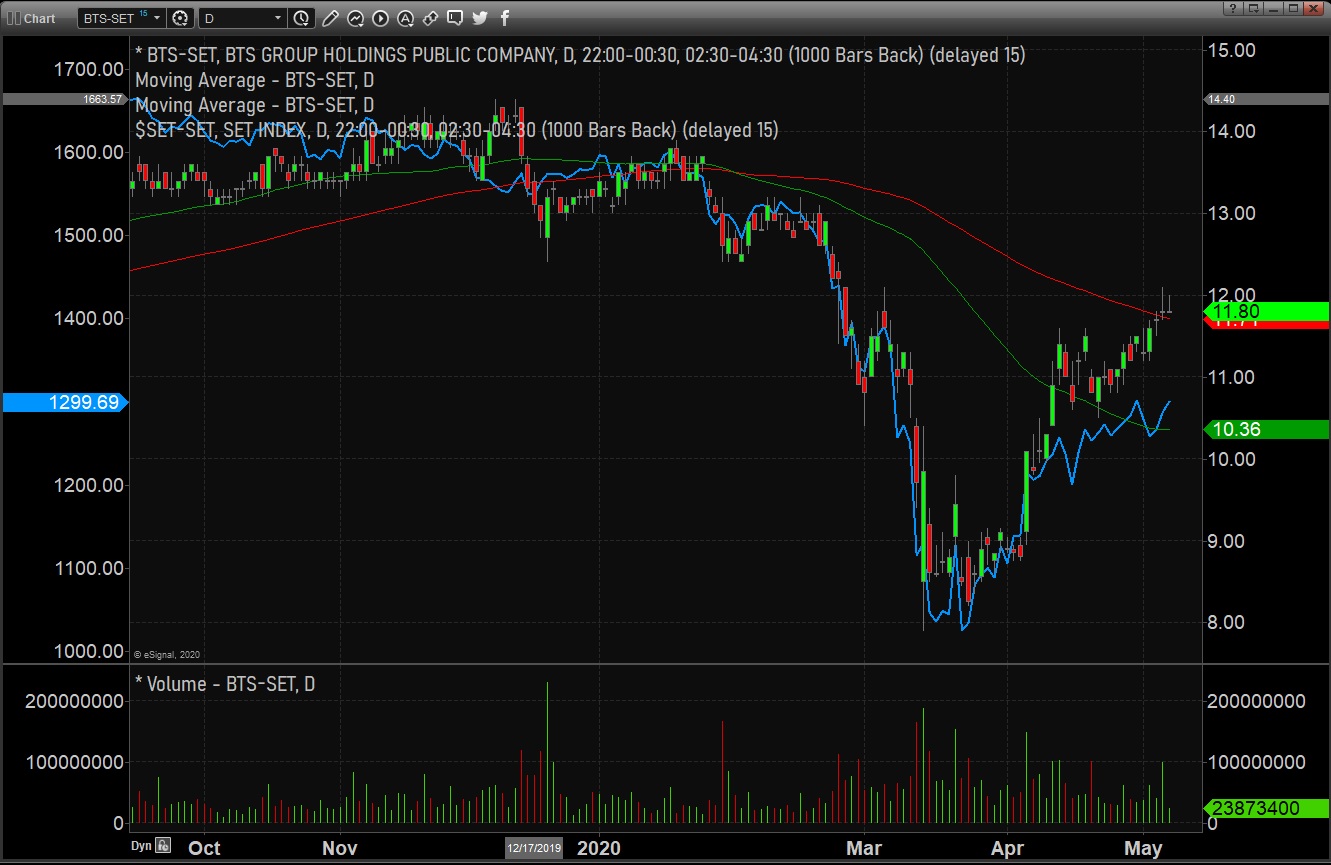The image size is (1331, 865).
Task: Click the Apr label on time axis
Action: (x=1008, y=848)
